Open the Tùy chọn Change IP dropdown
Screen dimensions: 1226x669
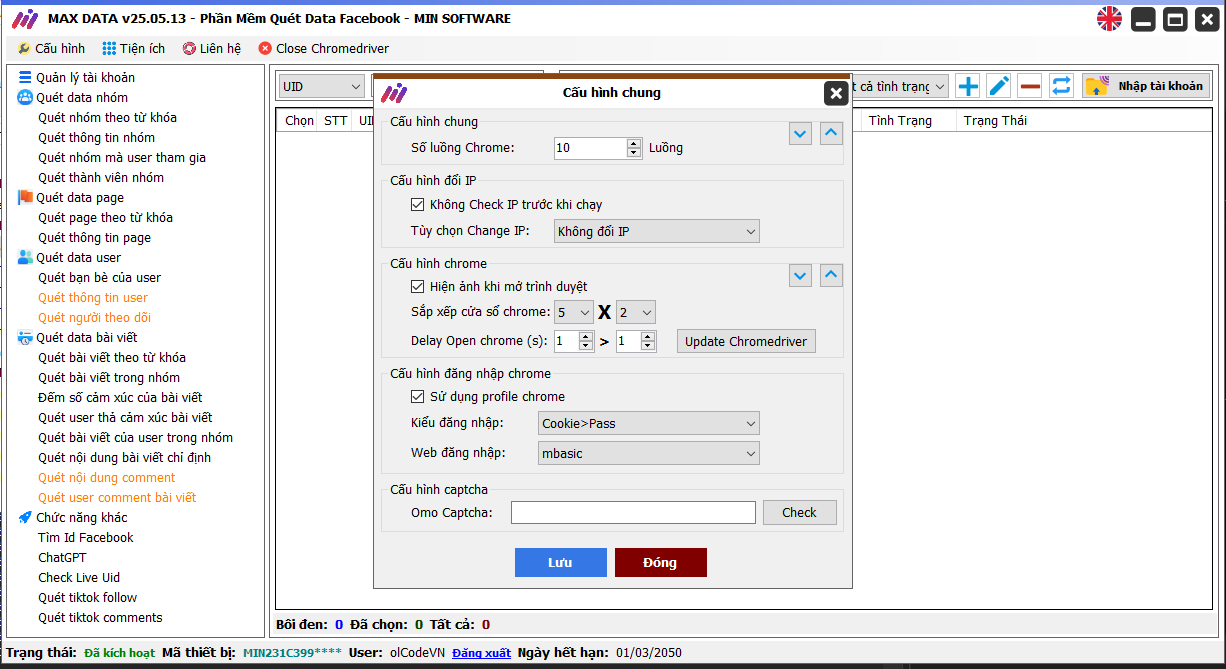click(x=656, y=232)
